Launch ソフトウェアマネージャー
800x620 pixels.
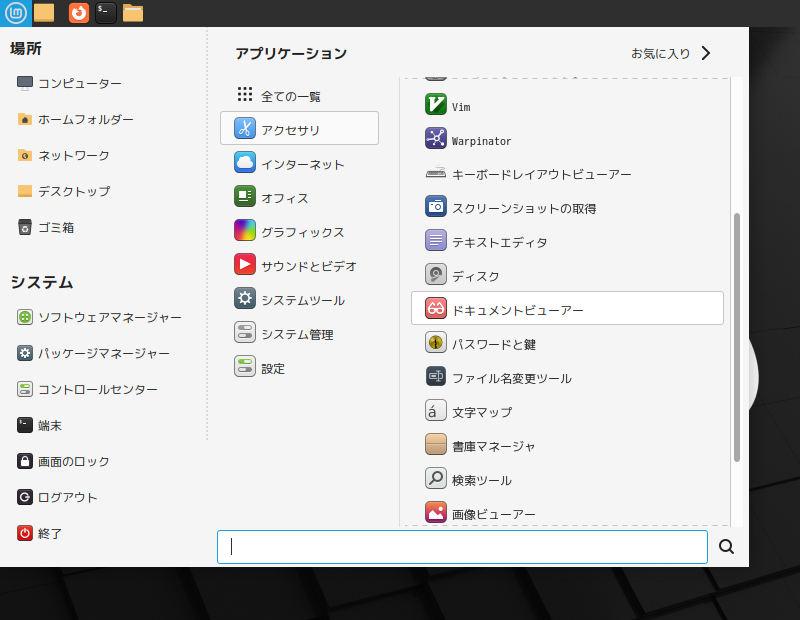(99, 317)
